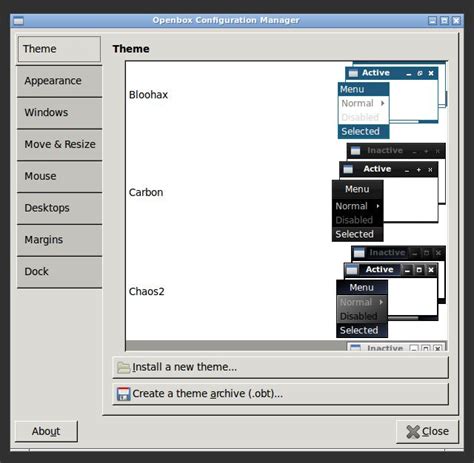Click the Bloohax theme preview thumbnail
This screenshot has width=474, height=463.
[x=392, y=100]
